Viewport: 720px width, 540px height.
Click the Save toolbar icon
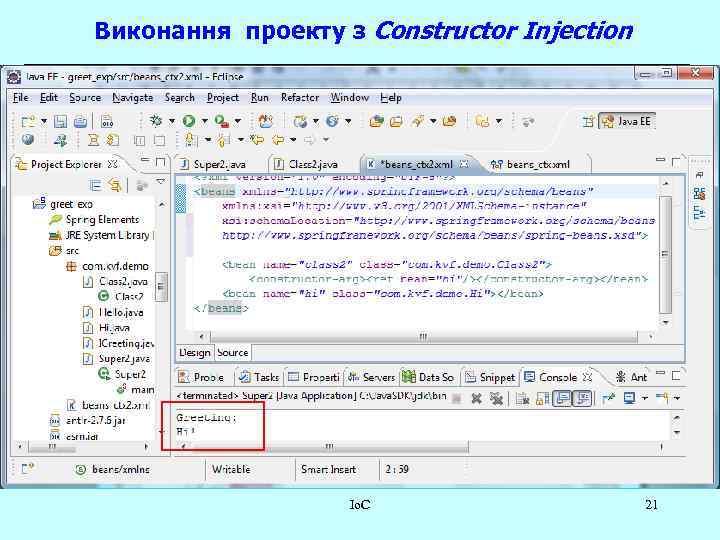coord(61,121)
